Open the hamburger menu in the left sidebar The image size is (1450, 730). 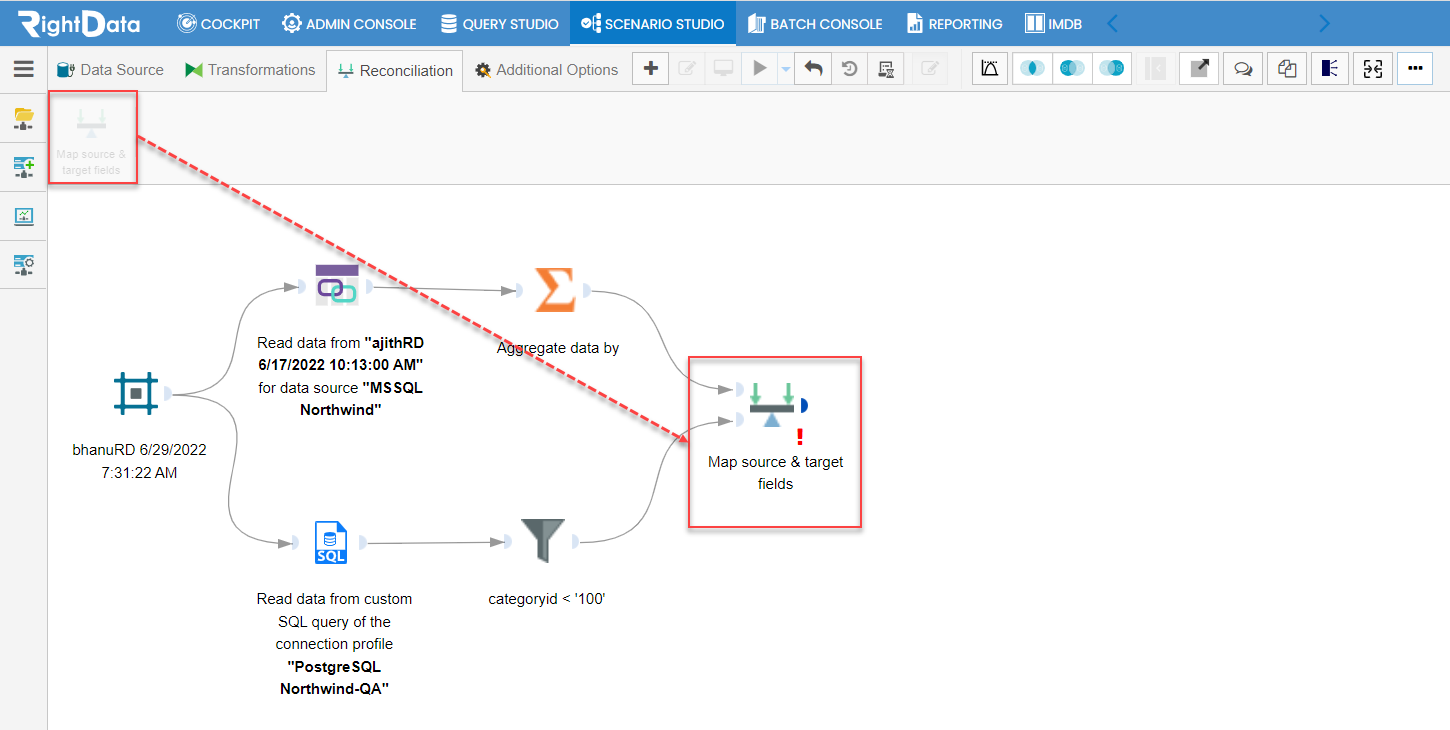[x=23, y=69]
